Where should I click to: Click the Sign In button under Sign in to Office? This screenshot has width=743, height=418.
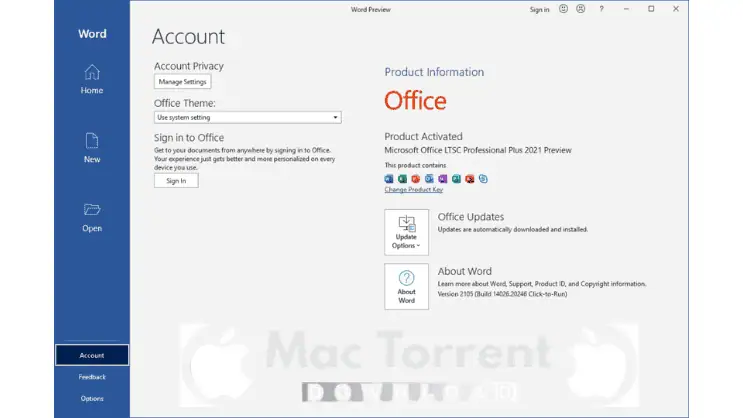pos(176,181)
